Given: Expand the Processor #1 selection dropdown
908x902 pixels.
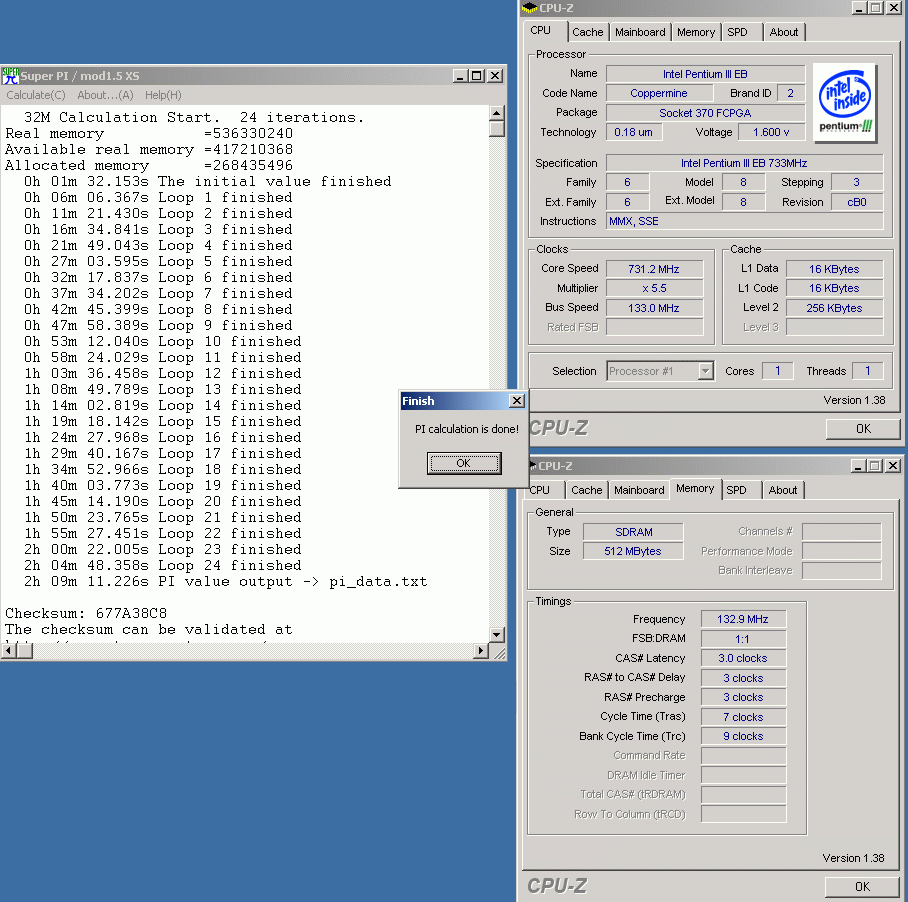Looking at the screenshot, I should click(705, 371).
